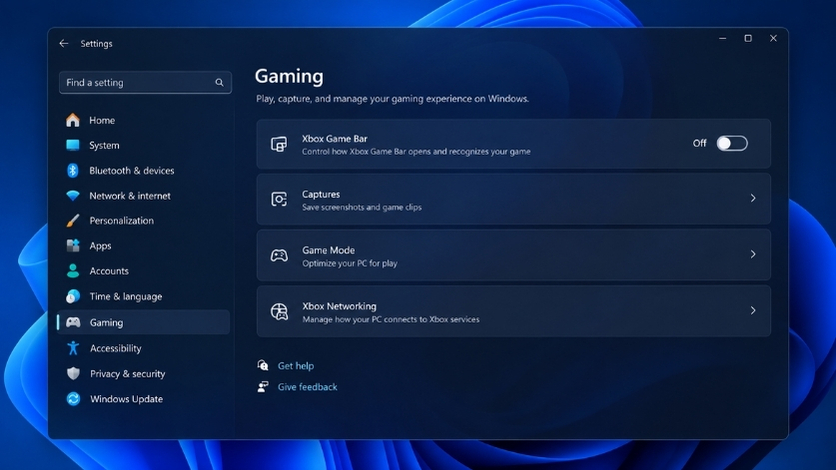The image size is (836, 470).
Task: Open the Time & language label
Action: coord(126,297)
